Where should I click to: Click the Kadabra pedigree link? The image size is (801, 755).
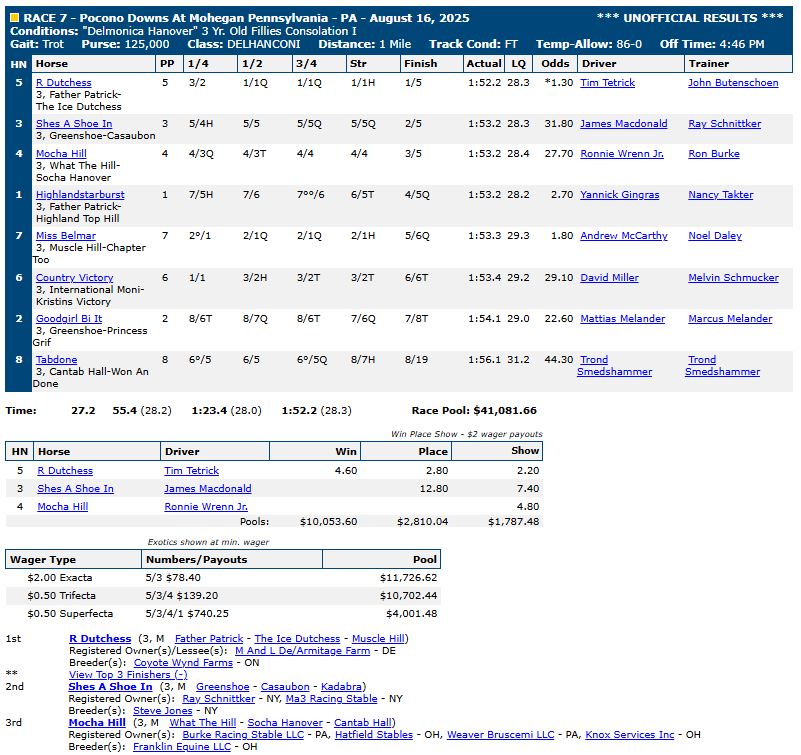343,687
